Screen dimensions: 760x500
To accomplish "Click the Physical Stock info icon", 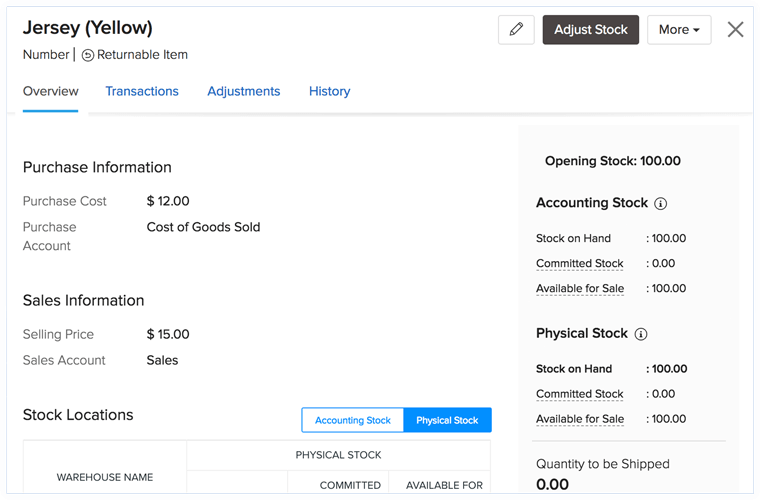I will [x=641, y=334].
